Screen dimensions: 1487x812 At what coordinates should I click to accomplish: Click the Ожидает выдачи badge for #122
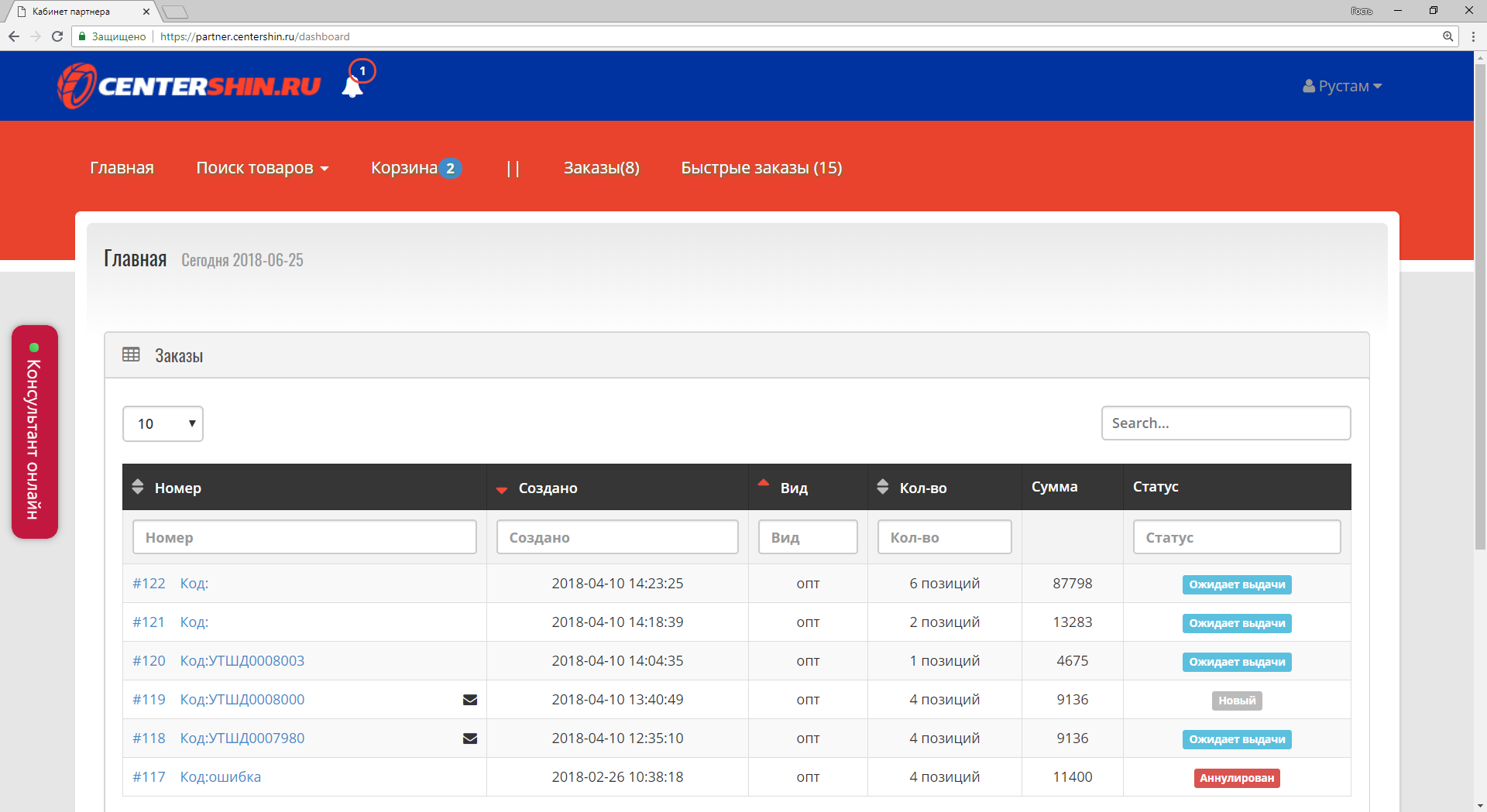[1237, 584]
